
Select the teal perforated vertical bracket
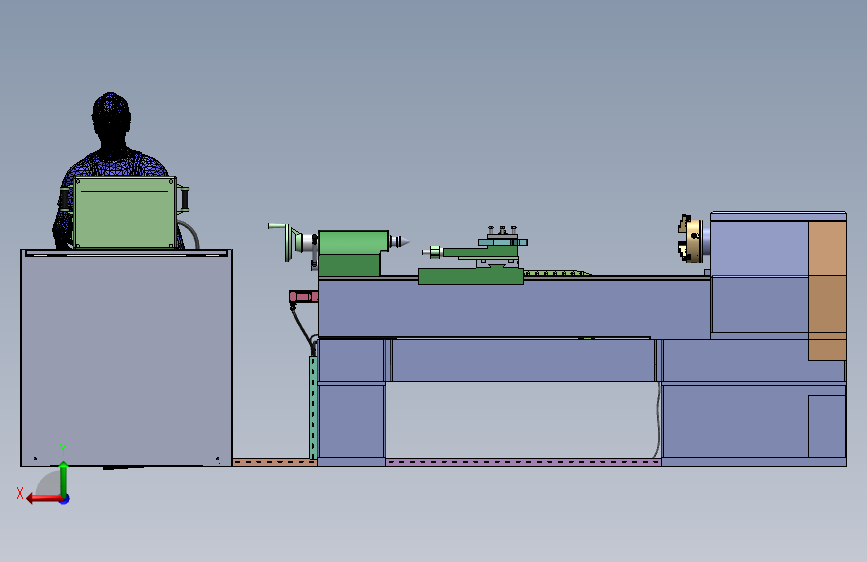tap(313, 408)
